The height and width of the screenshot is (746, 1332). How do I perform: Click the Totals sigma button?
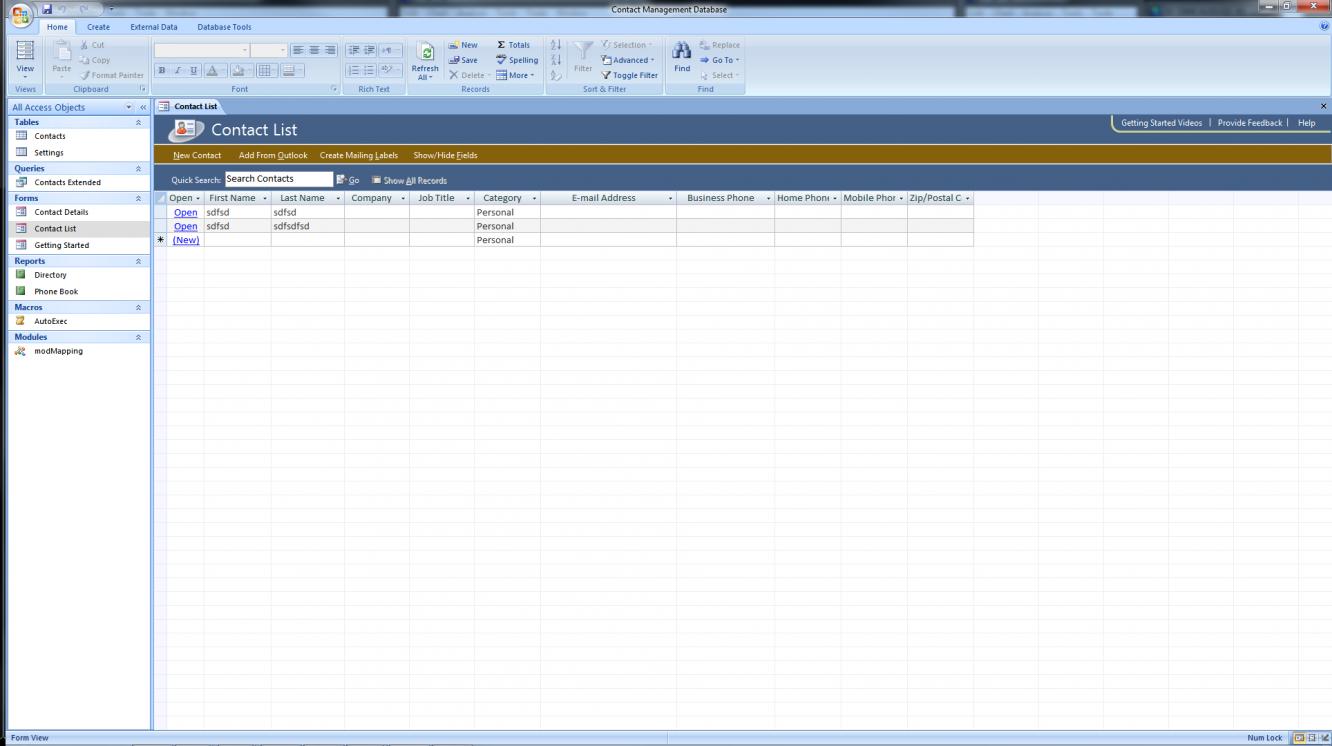514,45
